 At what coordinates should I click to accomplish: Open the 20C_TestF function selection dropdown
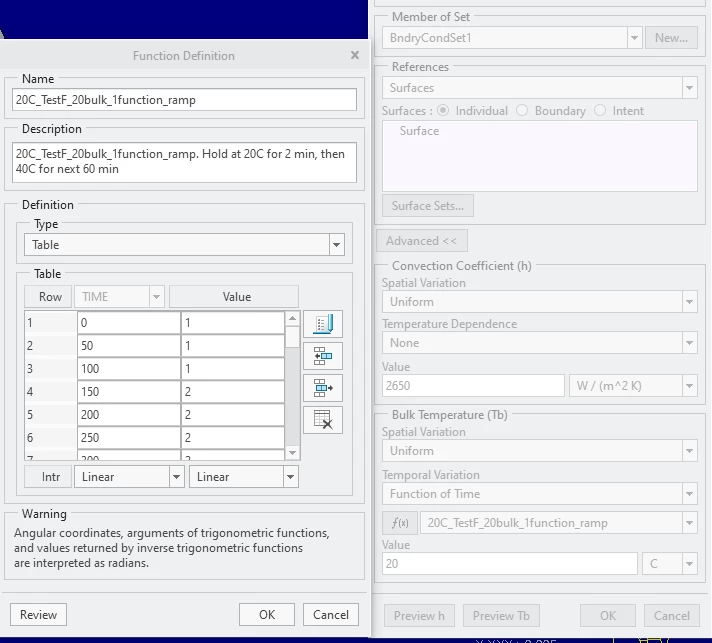(x=689, y=523)
